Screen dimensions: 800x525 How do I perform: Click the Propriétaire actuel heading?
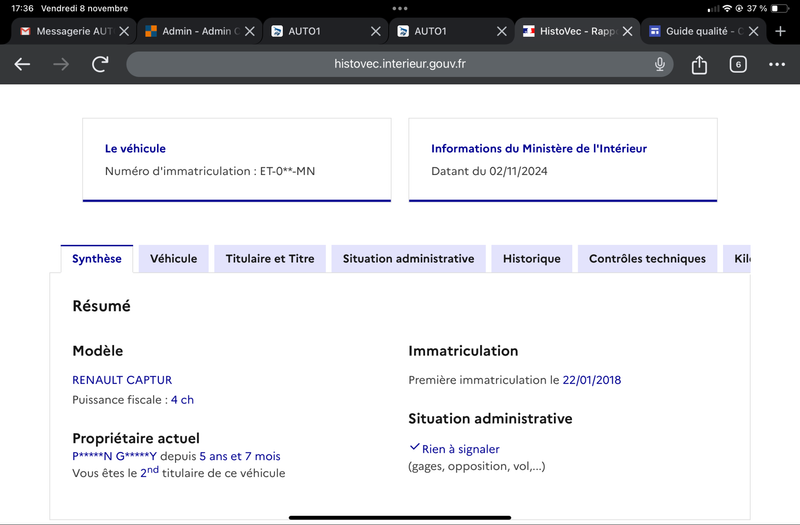[x=136, y=438]
